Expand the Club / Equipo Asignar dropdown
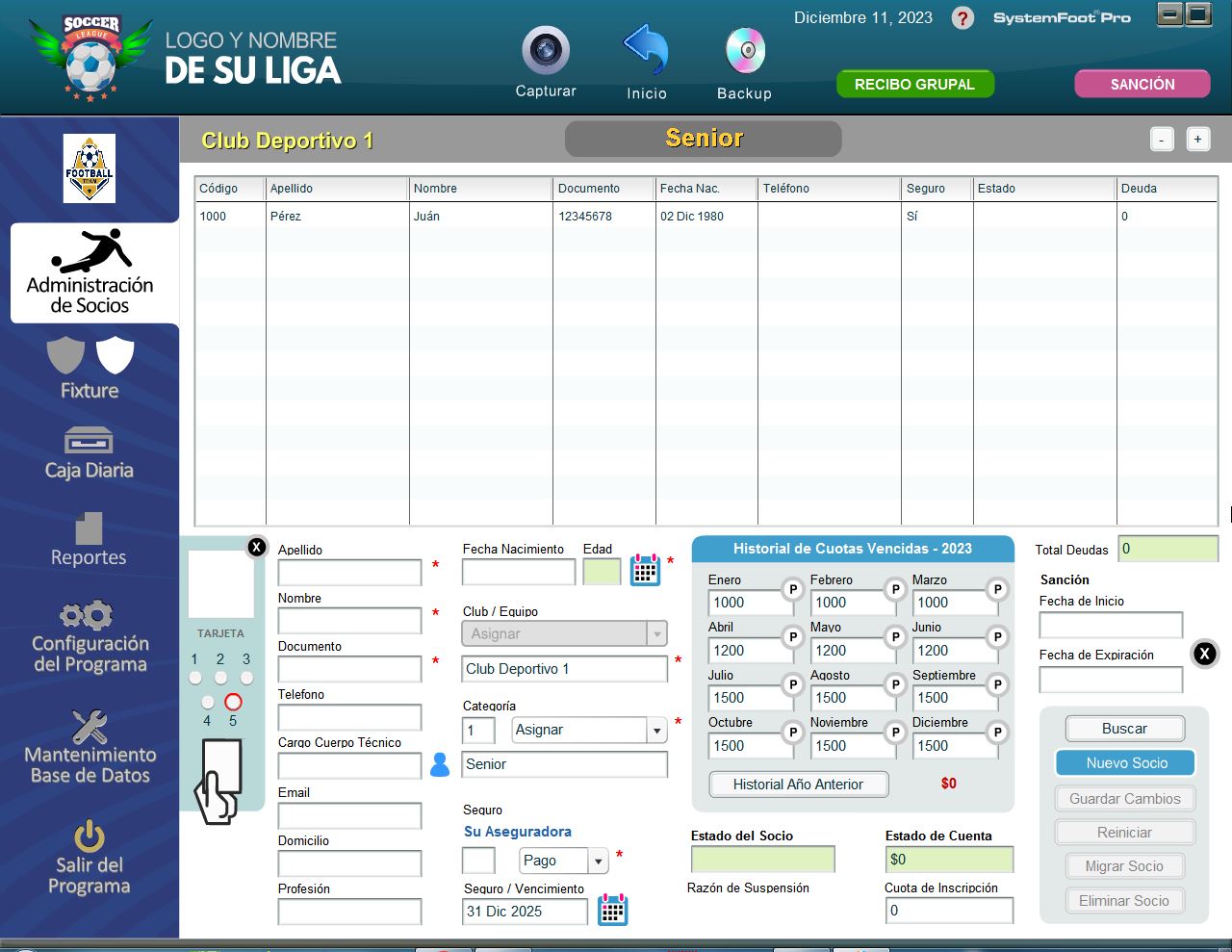The height and width of the screenshot is (952, 1232). click(x=657, y=633)
